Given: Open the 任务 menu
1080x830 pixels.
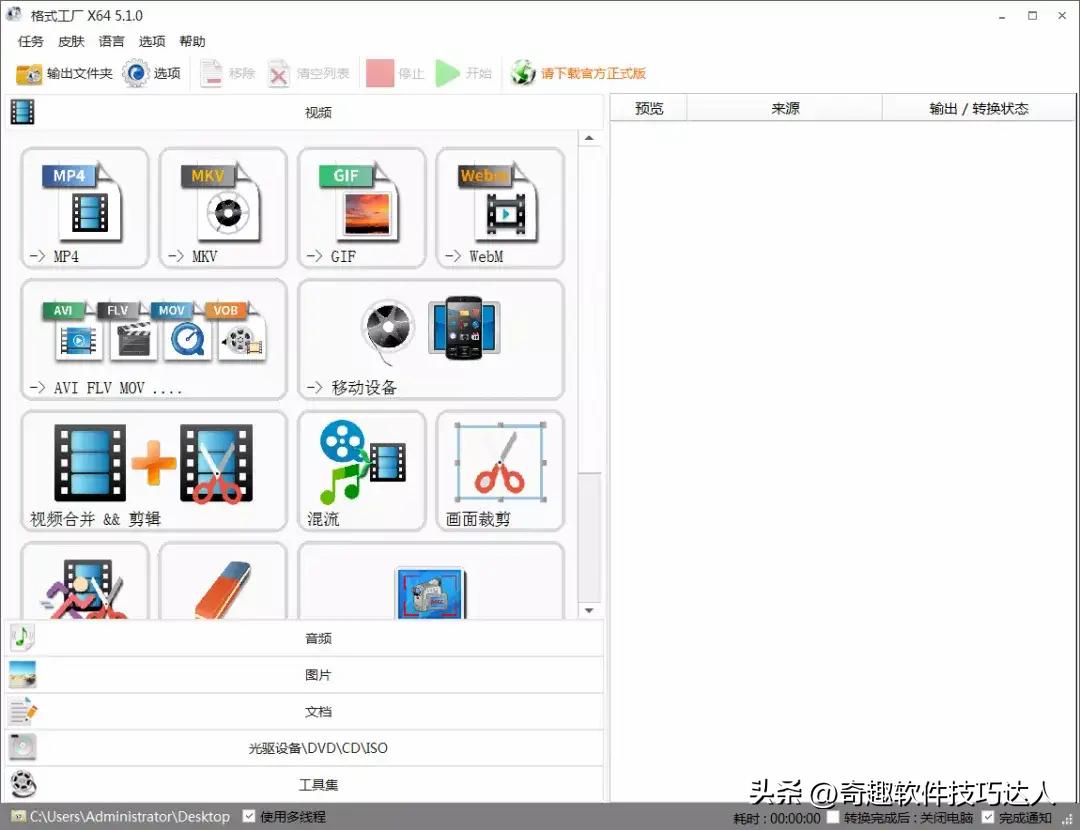Looking at the screenshot, I should [29, 41].
